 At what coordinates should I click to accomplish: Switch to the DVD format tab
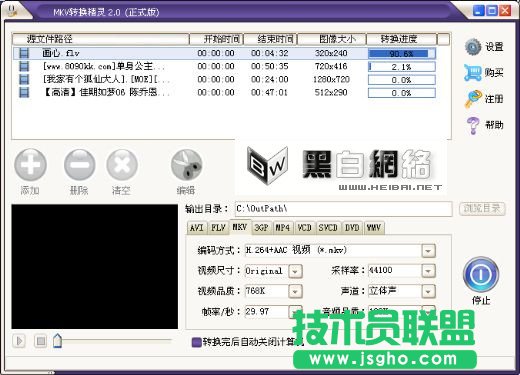[352, 228]
